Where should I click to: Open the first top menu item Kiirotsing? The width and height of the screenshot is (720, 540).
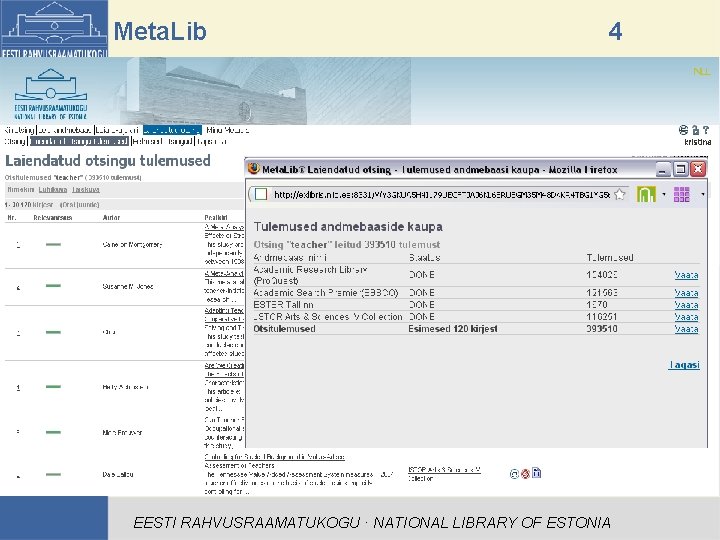tap(20, 130)
